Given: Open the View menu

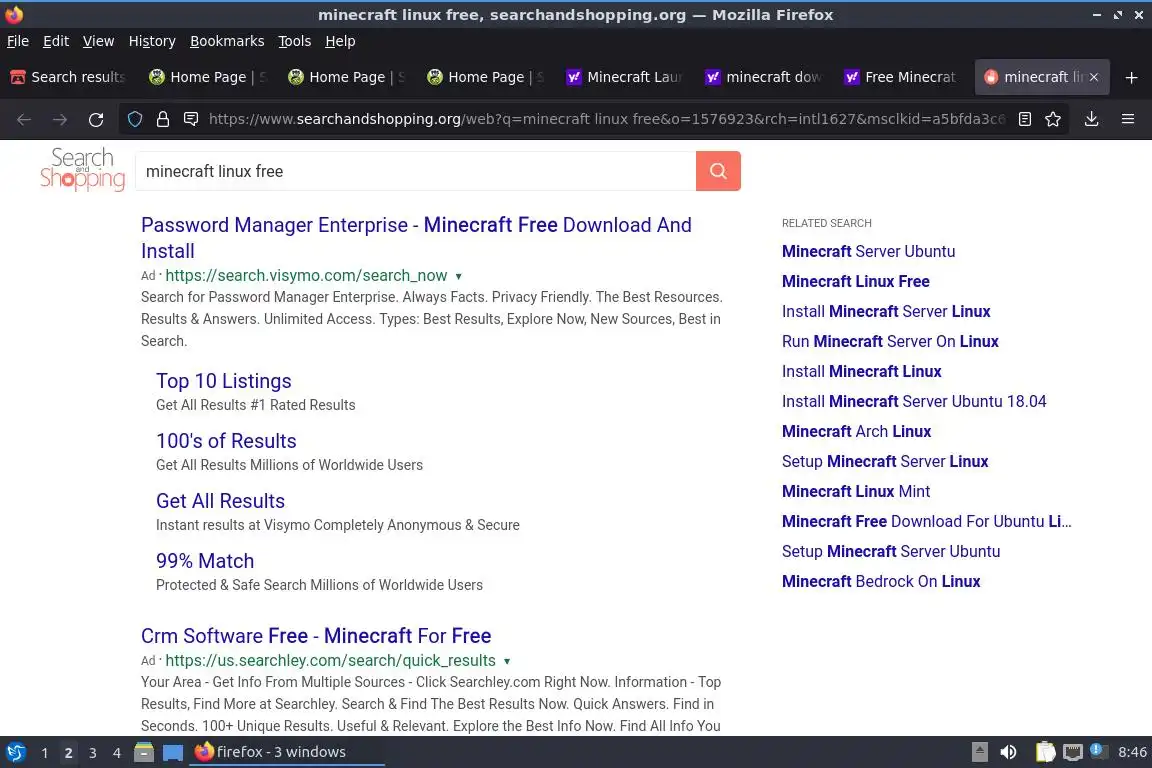Looking at the screenshot, I should [98, 41].
